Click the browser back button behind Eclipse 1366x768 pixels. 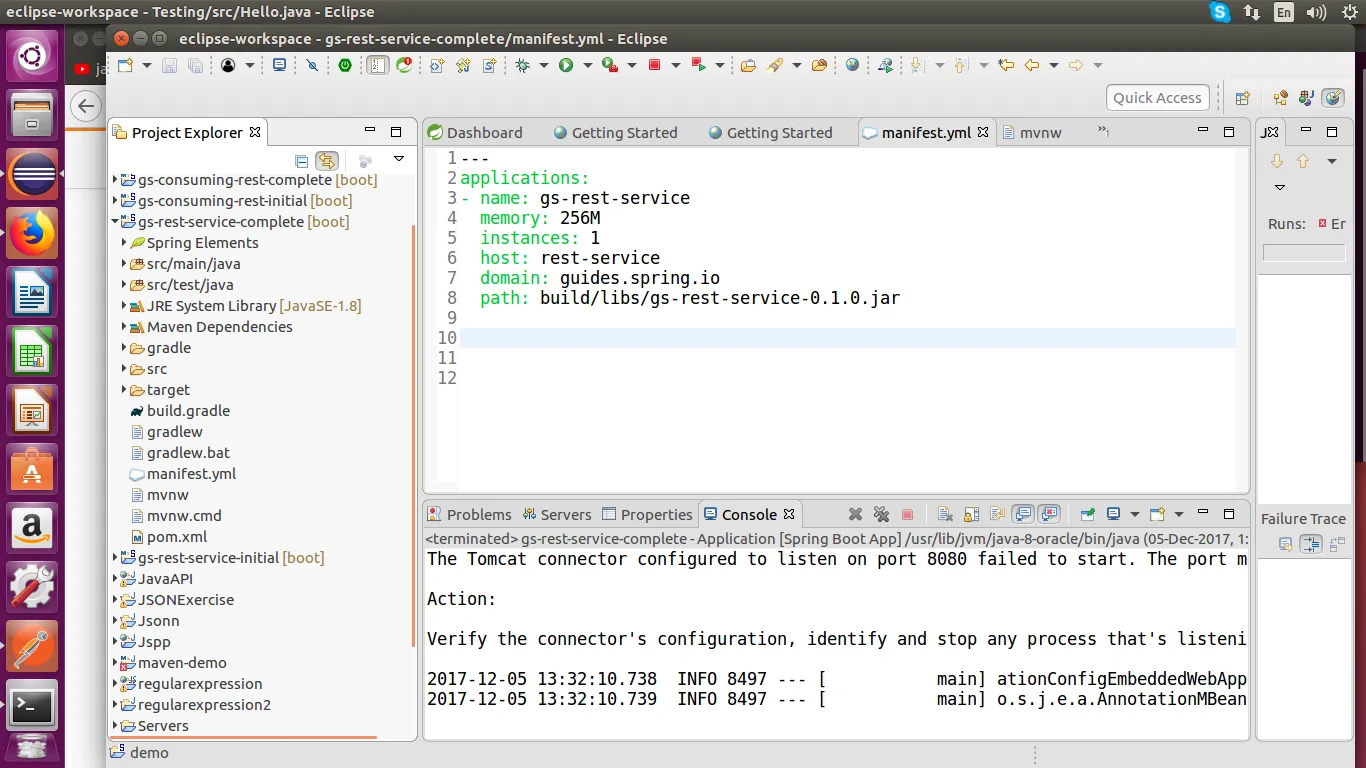(x=87, y=106)
